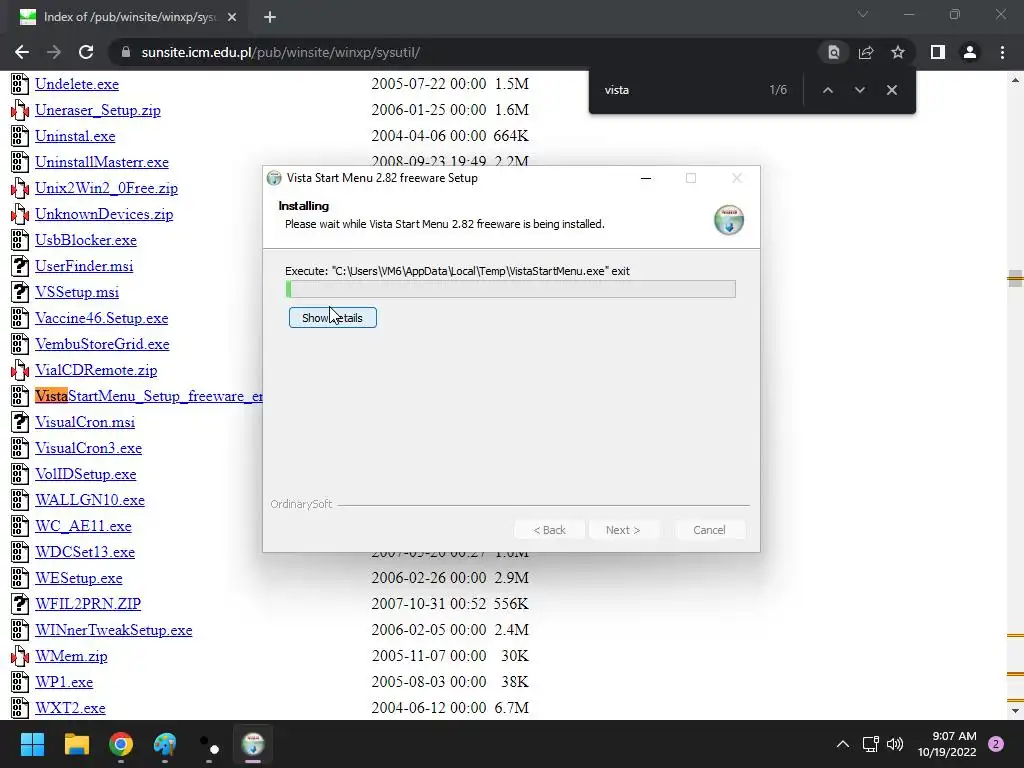Open the Undelete.exe link

[x=77, y=84]
